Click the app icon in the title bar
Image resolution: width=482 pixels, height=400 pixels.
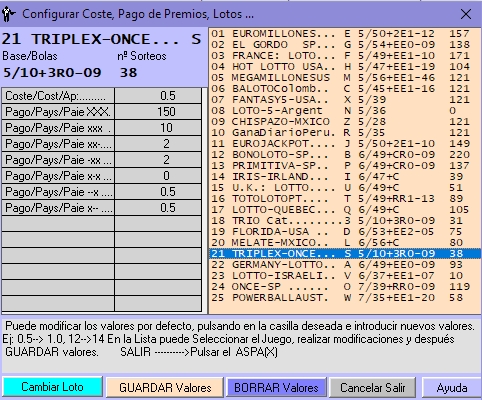(x=8, y=14)
